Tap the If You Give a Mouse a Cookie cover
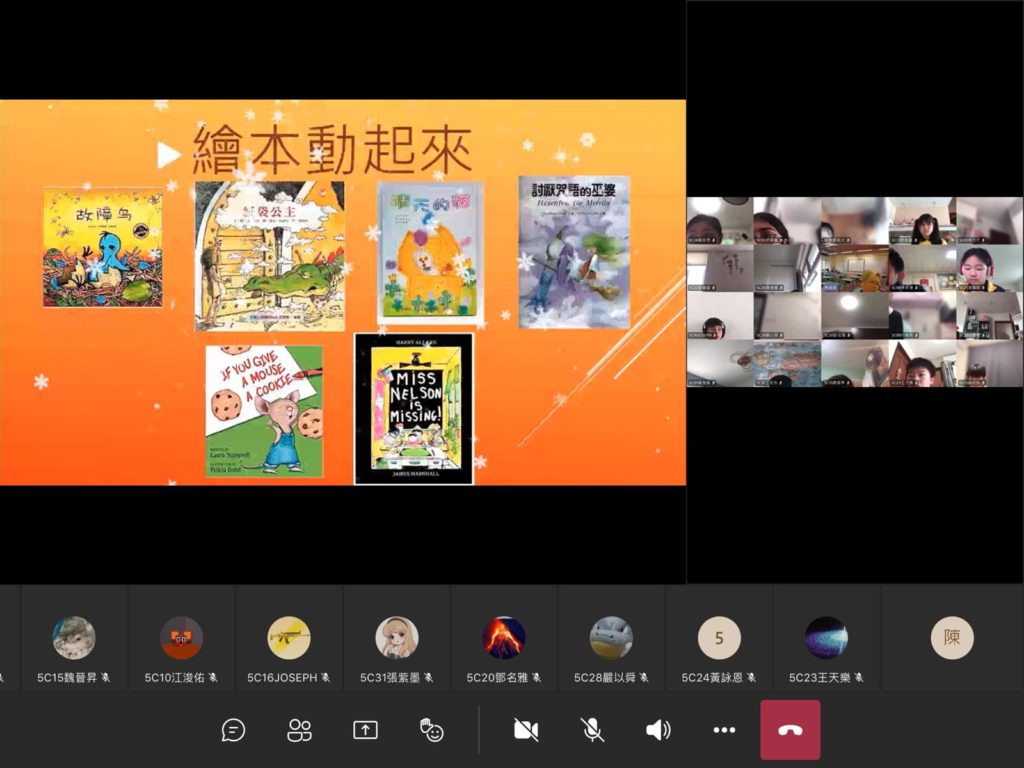1024x768 pixels. point(264,411)
